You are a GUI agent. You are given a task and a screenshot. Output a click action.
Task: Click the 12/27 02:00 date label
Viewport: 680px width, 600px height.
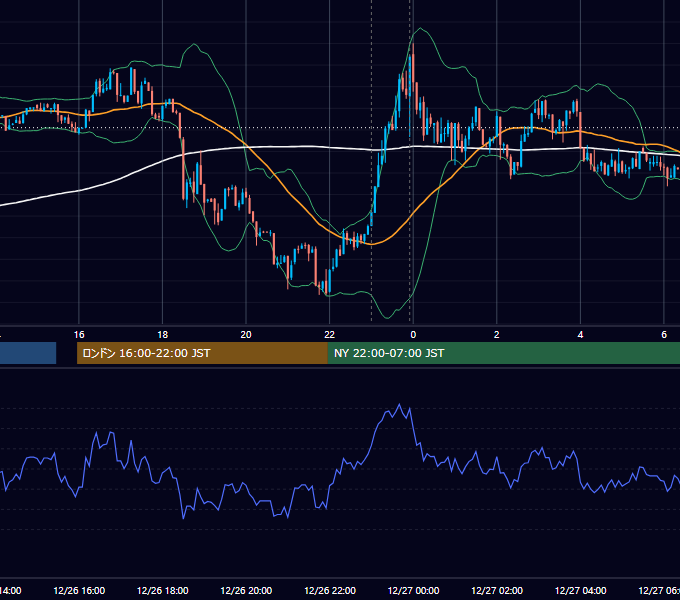pyautogui.click(x=497, y=590)
